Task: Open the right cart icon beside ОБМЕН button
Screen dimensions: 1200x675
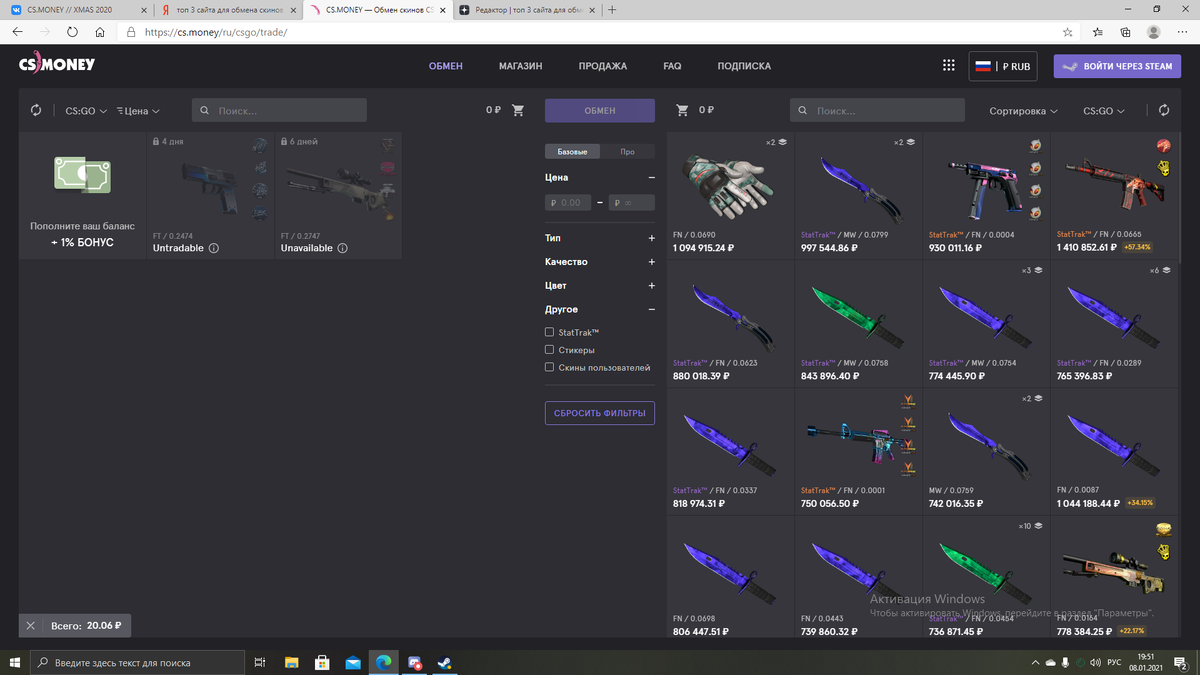Action: tap(683, 110)
